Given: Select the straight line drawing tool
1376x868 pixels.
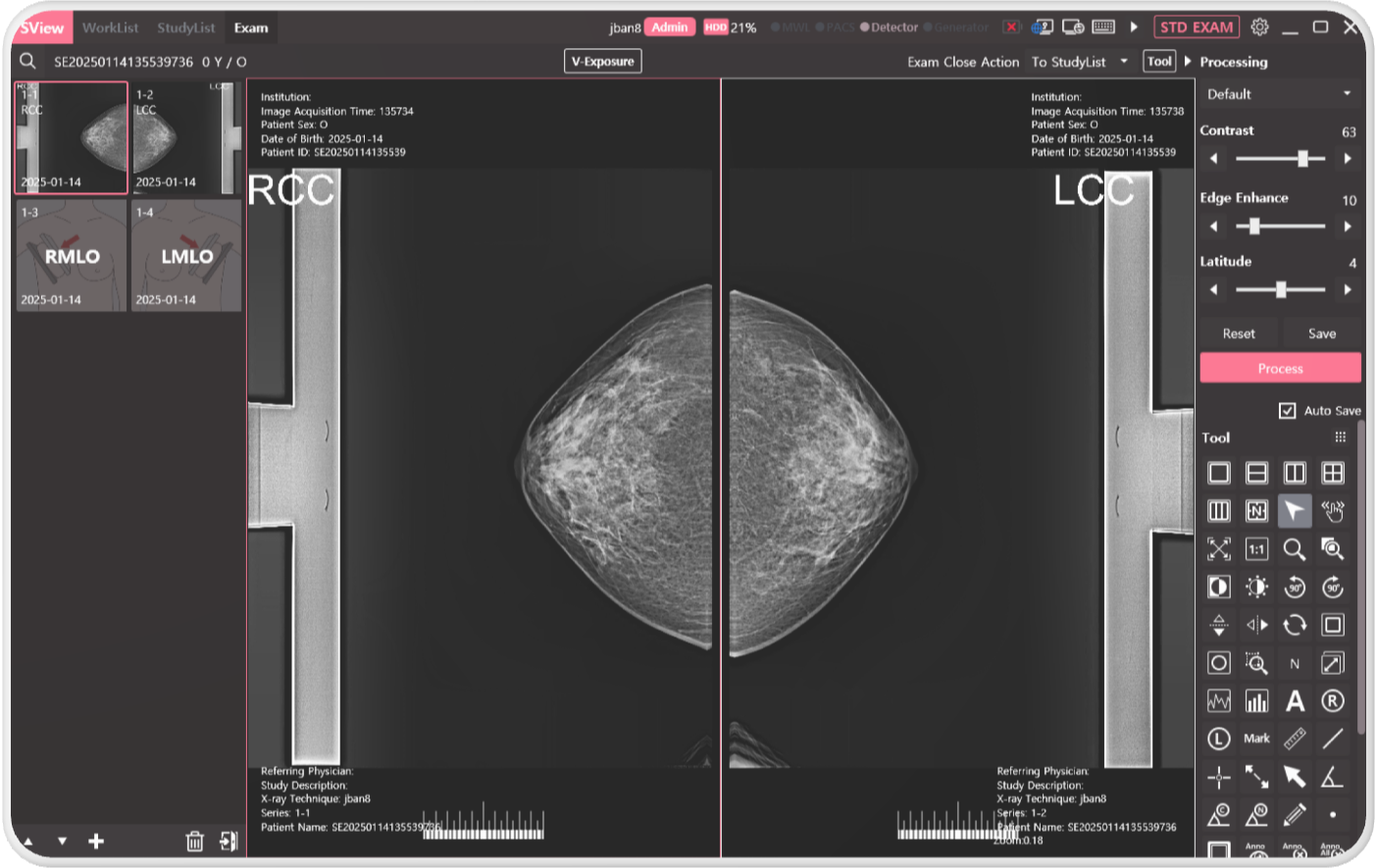Looking at the screenshot, I should coord(1333,739).
